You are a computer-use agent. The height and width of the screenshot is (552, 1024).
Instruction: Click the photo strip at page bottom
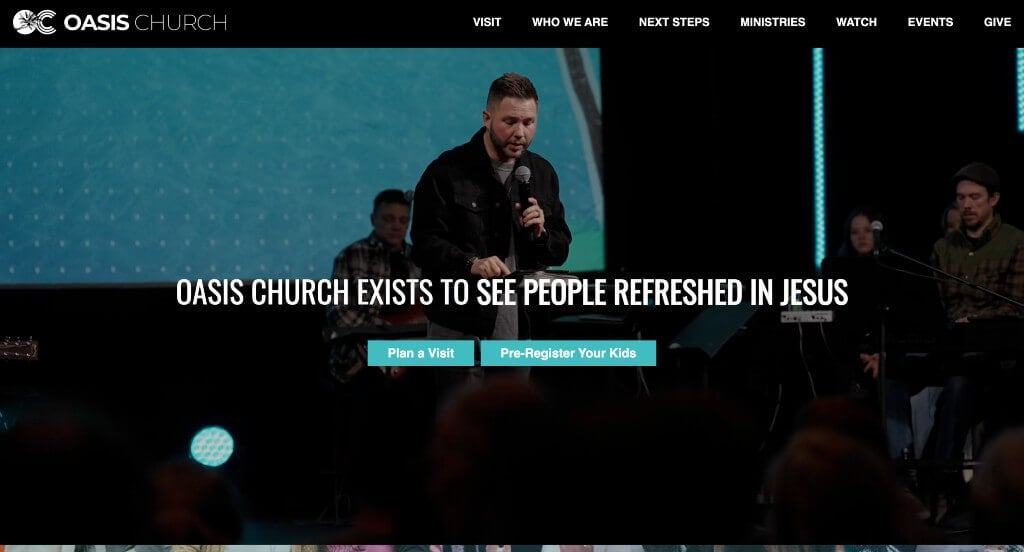click(x=512, y=549)
